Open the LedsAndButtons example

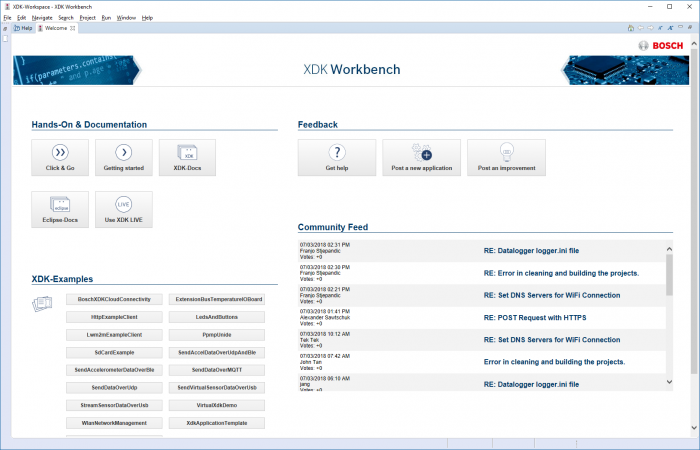(x=217, y=317)
